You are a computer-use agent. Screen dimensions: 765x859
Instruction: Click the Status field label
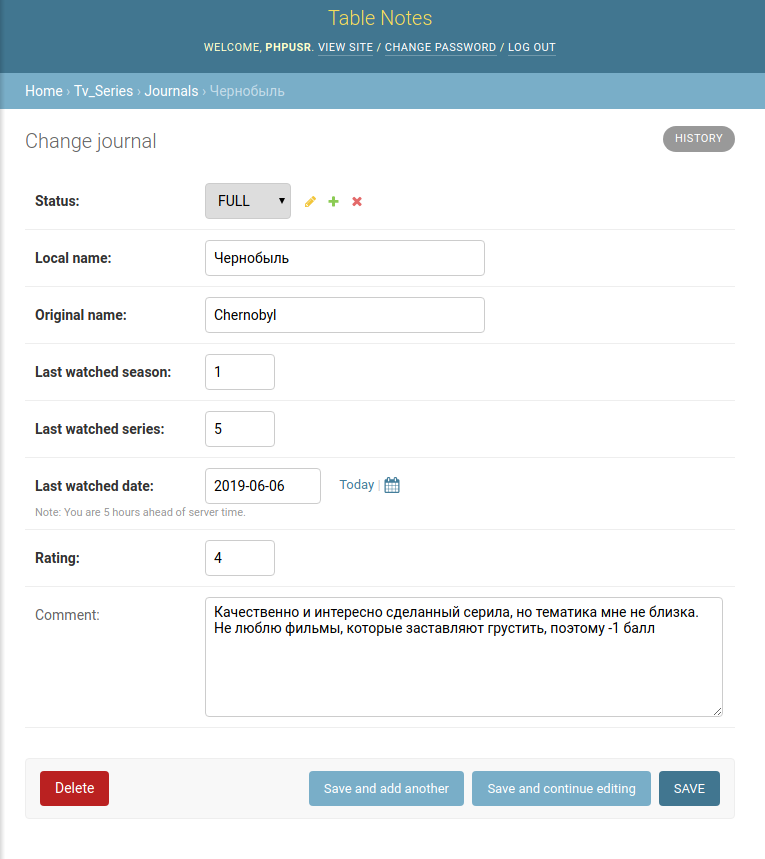57,201
